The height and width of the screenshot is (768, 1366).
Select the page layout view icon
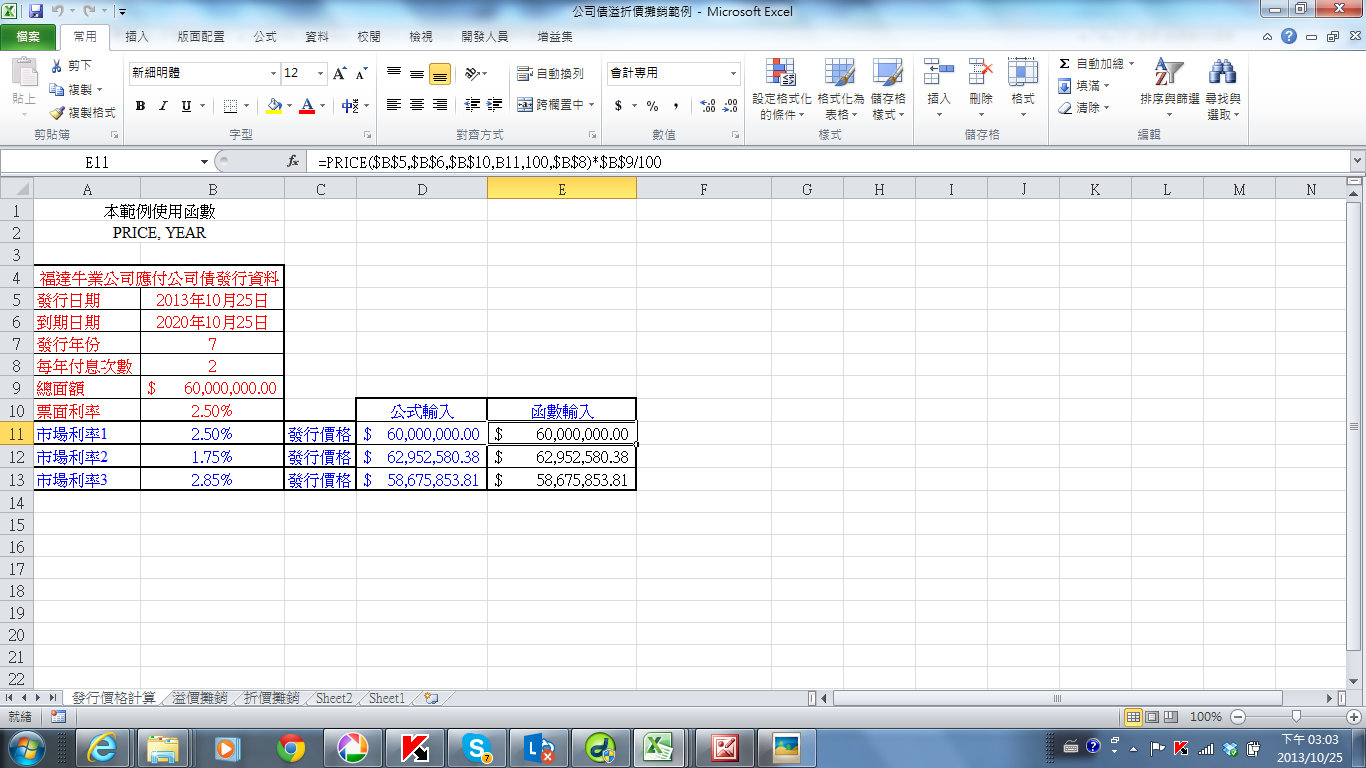(x=1152, y=716)
